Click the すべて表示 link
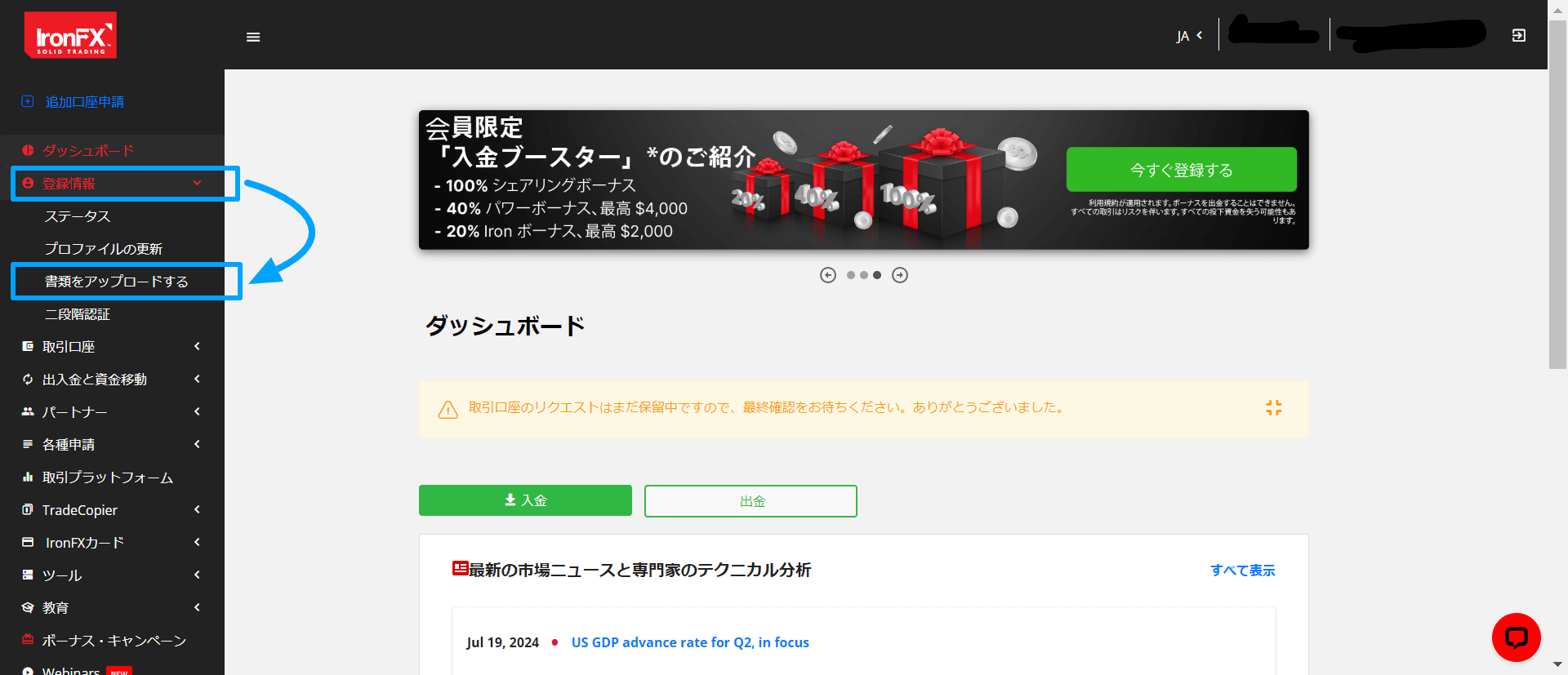 click(1242, 571)
